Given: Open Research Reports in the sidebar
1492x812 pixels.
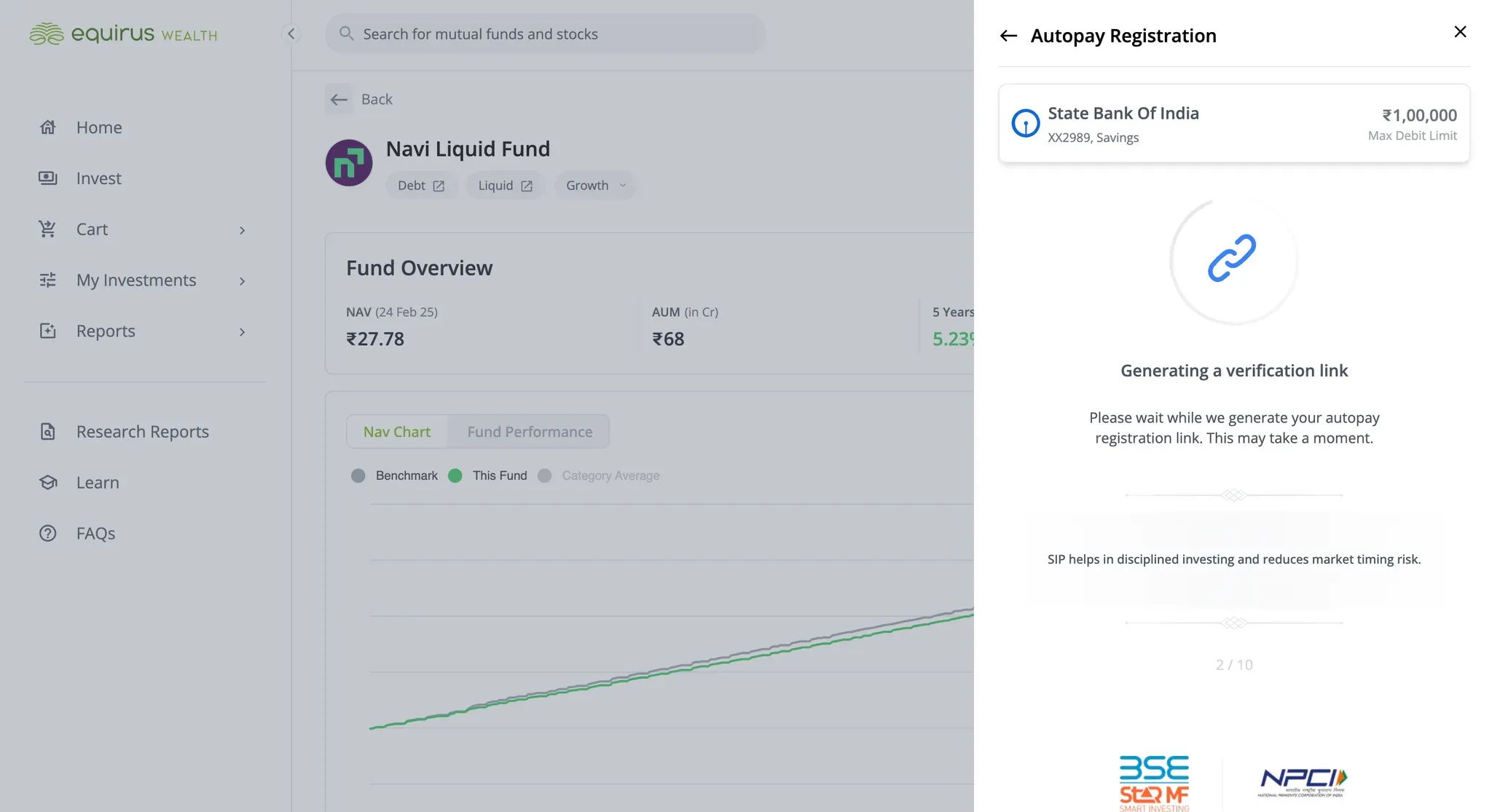Looking at the screenshot, I should point(144,432).
